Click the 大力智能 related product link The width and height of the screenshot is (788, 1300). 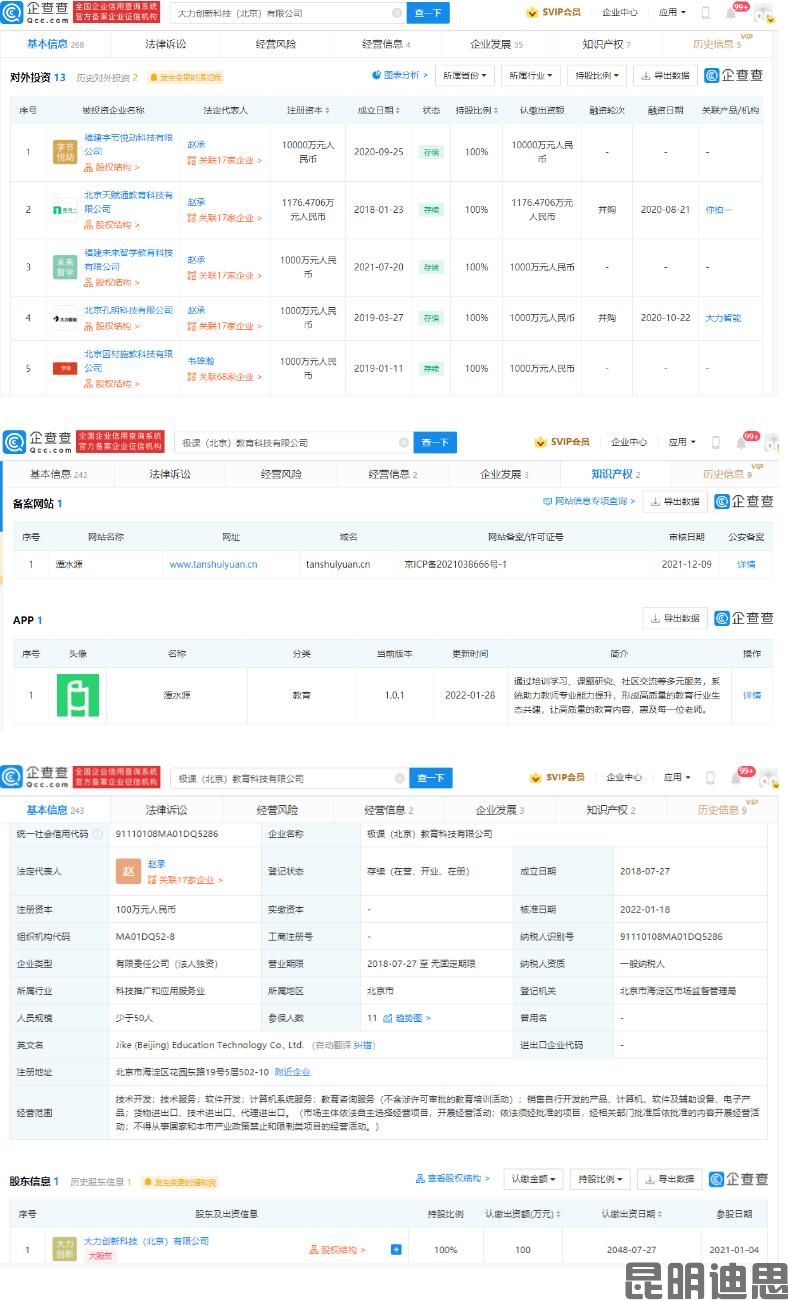(x=723, y=317)
